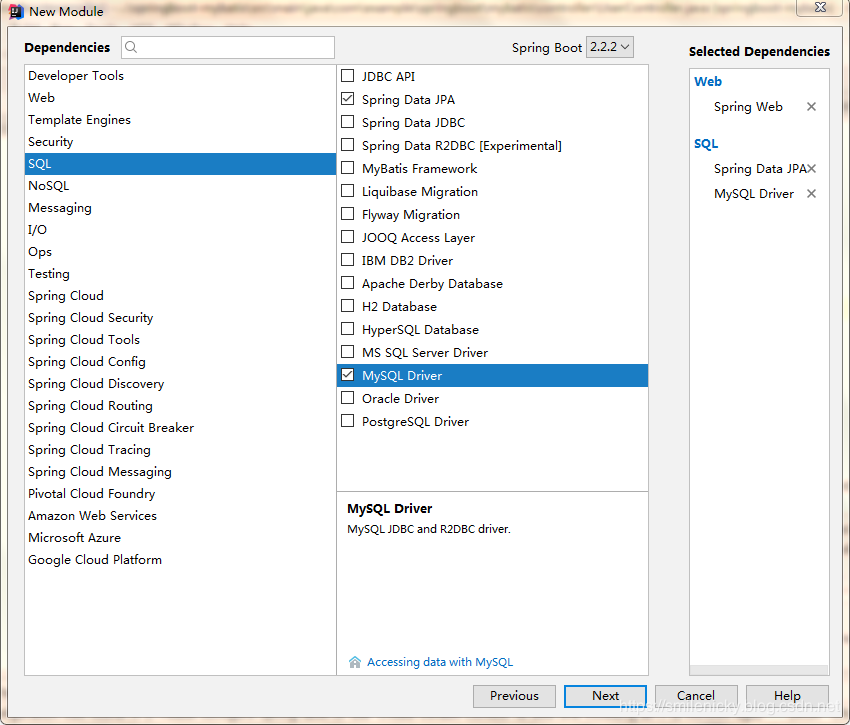Click the IntelliJ icon in the title bar

16,11
